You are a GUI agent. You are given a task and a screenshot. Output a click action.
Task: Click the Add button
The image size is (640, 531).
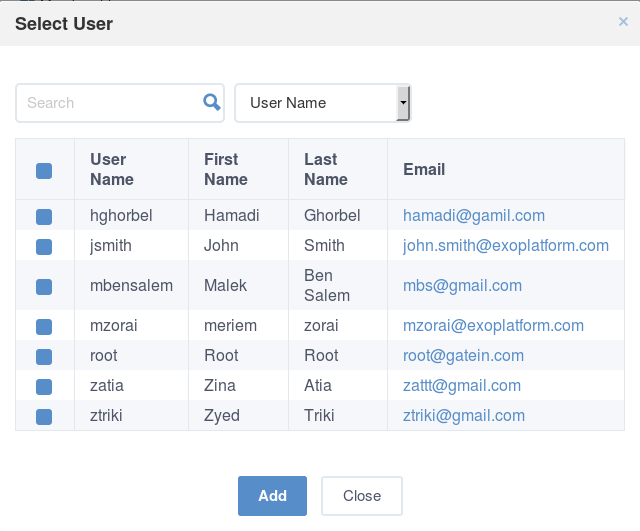click(272, 495)
